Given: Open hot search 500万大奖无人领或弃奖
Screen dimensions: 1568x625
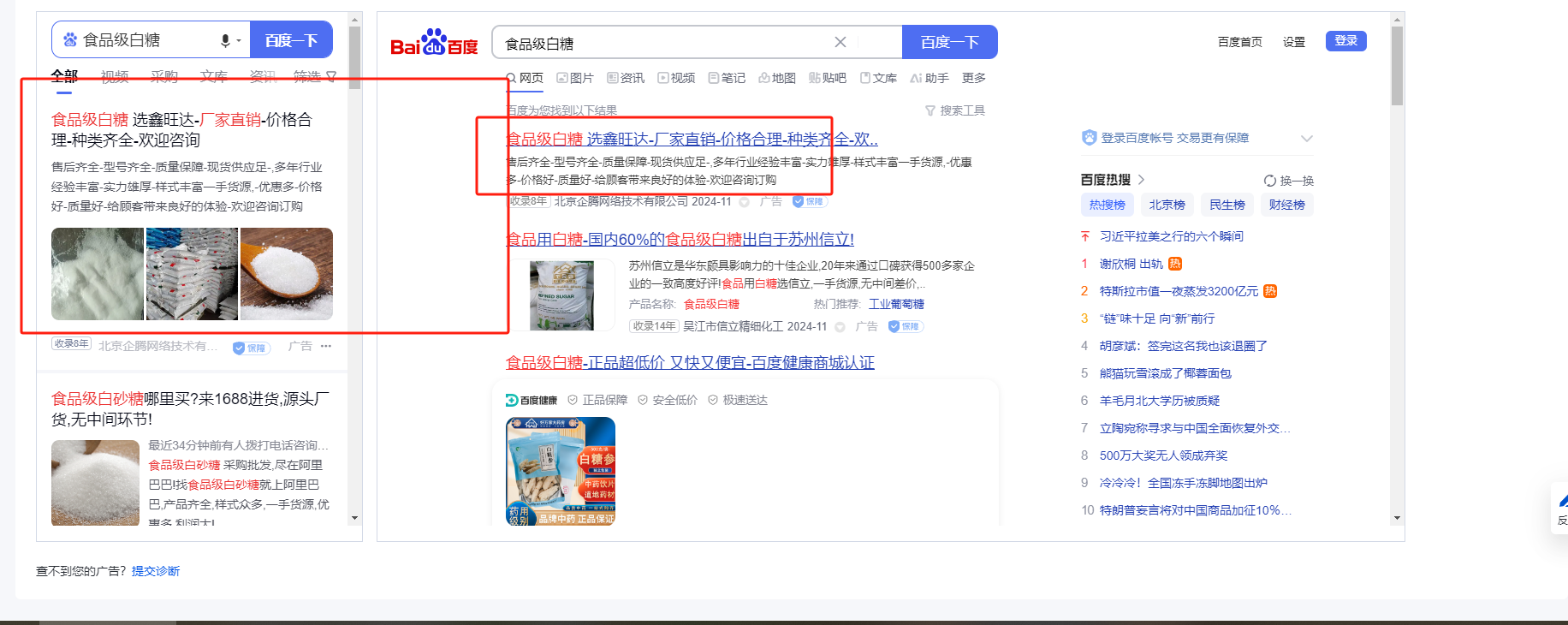Looking at the screenshot, I should (1164, 455).
